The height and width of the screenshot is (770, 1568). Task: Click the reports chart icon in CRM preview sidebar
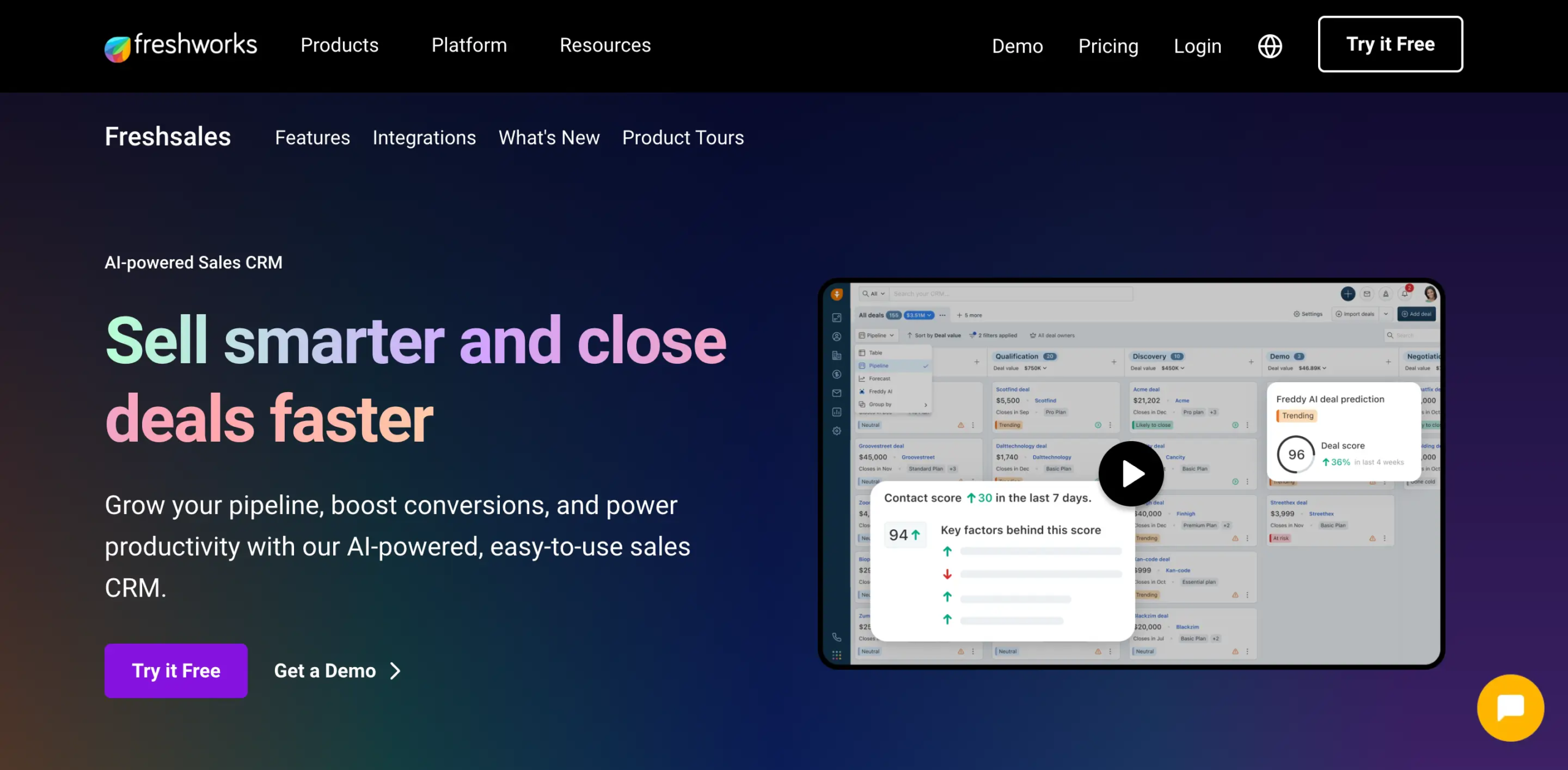[x=837, y=412]
